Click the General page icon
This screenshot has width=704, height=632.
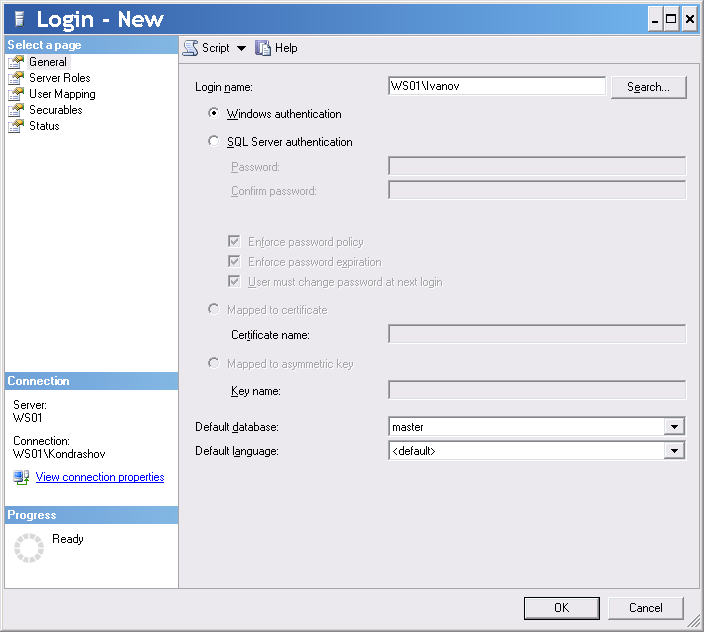(x=16, y=62)
